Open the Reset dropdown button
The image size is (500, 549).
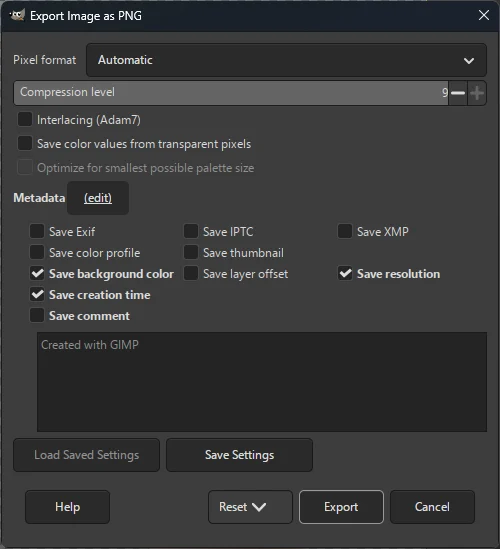[250, 507]
